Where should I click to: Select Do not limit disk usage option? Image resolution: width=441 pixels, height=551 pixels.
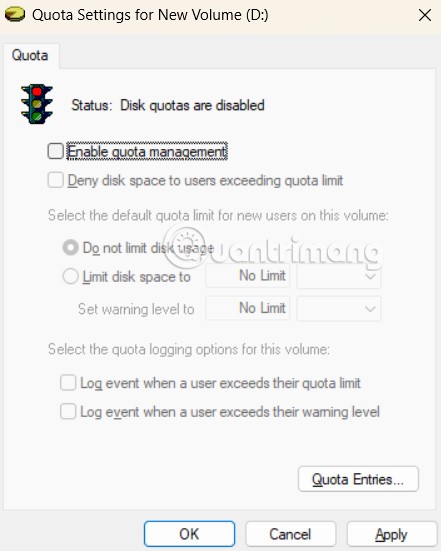(x=70, y=248)
